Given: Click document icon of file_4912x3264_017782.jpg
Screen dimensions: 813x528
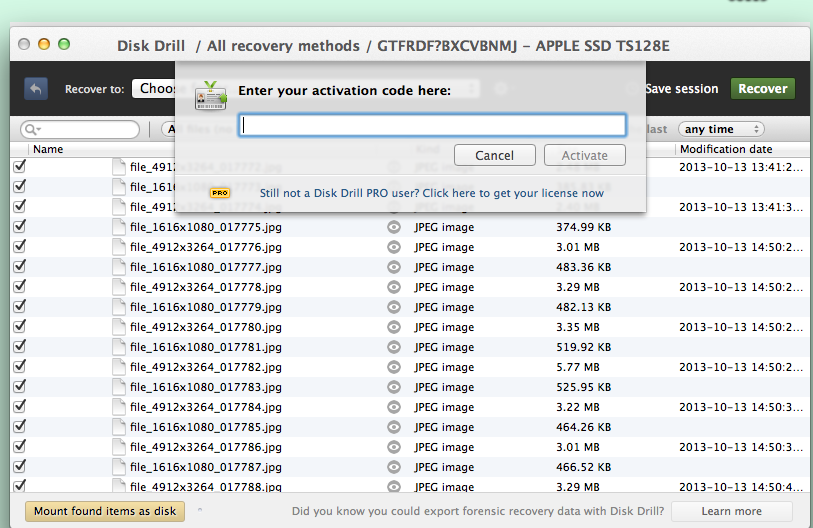Looking at the screenshot, I should [119, 367].
